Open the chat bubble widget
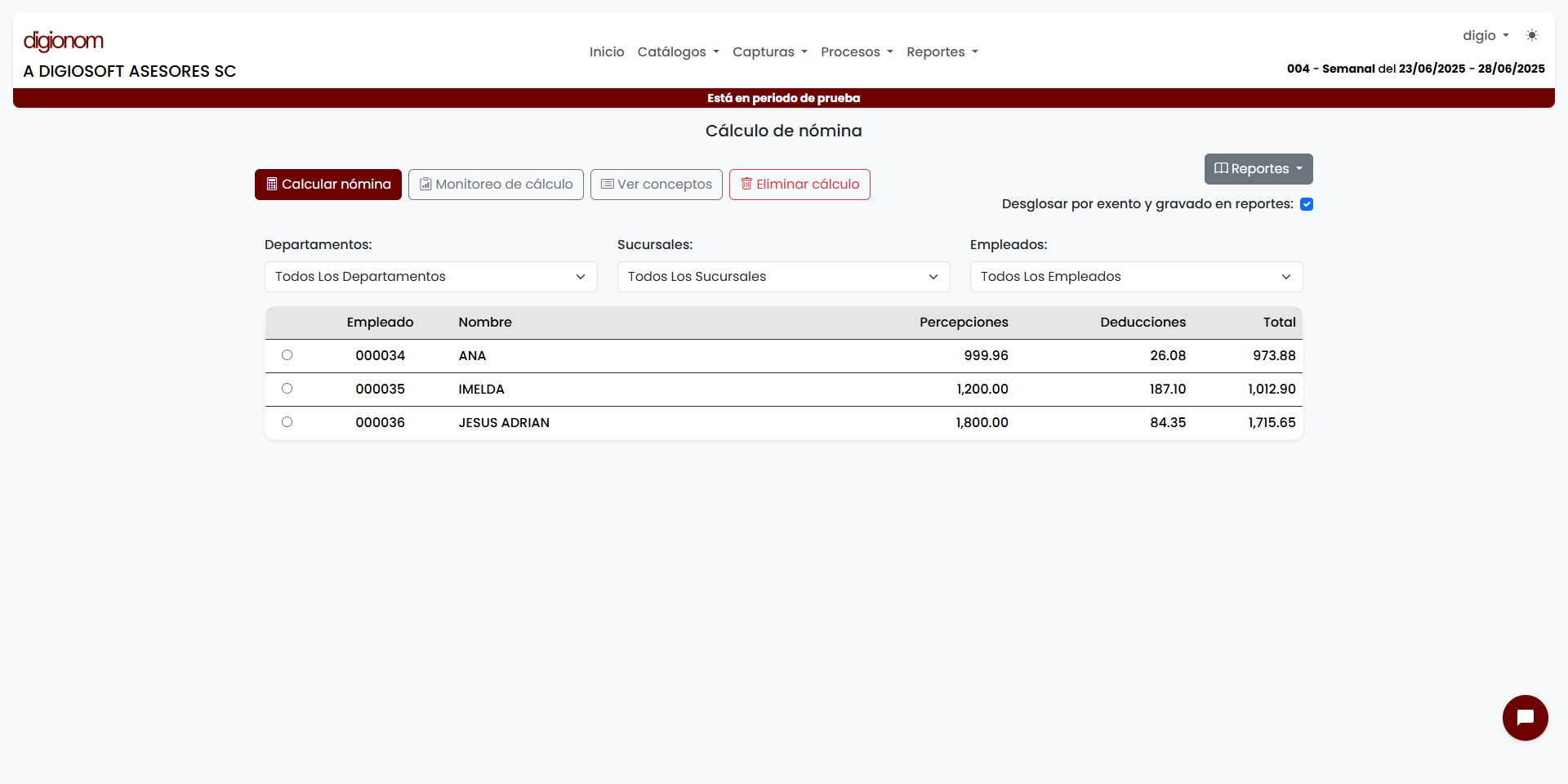 [x=1525, y=718]
